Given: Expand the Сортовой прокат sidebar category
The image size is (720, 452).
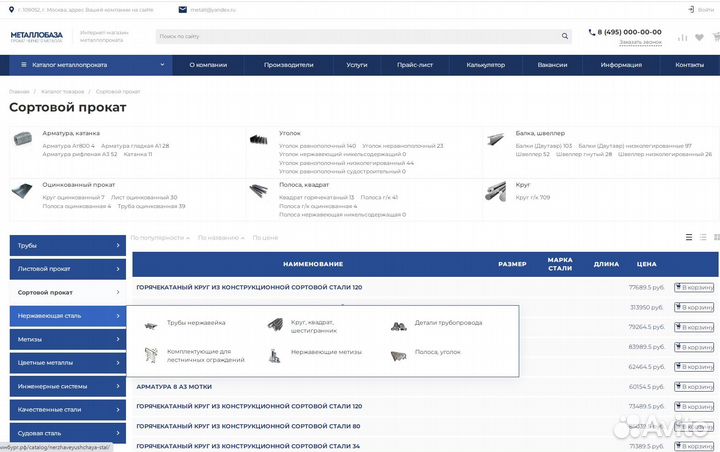Looking at the screenshot, I should pyautogui.click(x=68, y=292).
